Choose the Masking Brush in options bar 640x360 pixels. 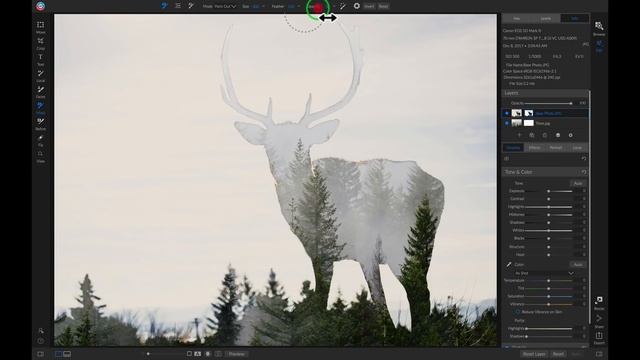(164, 6)
